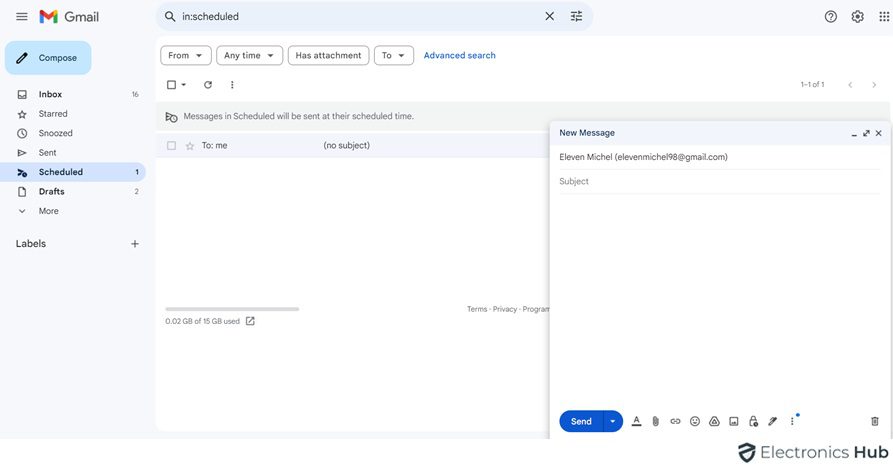This screenshot has height=465, width=893.
Task: Insert photo in New Message
Action: tap(734, 421)
